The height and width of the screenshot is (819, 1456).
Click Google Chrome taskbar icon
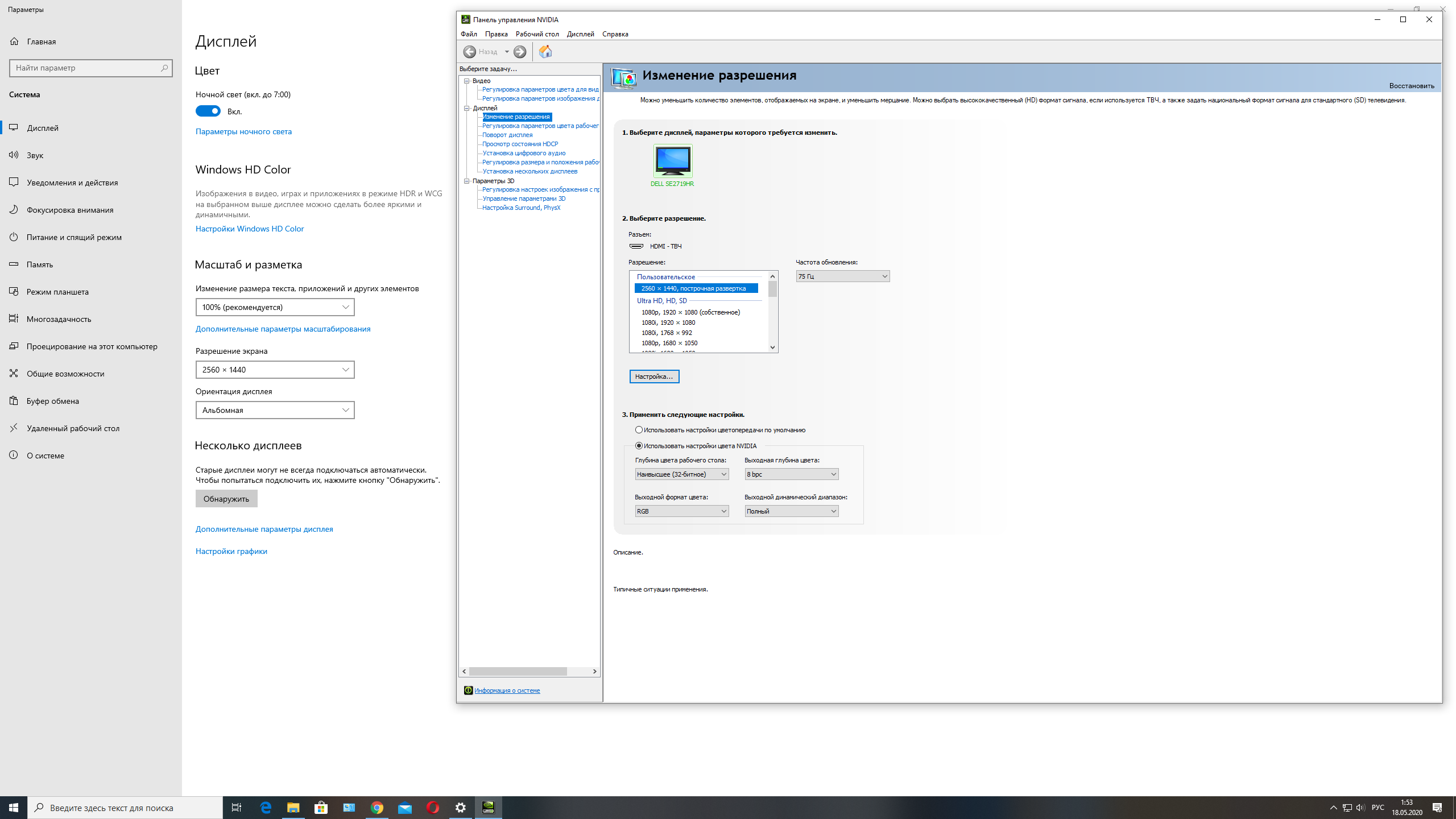(377, 808)
